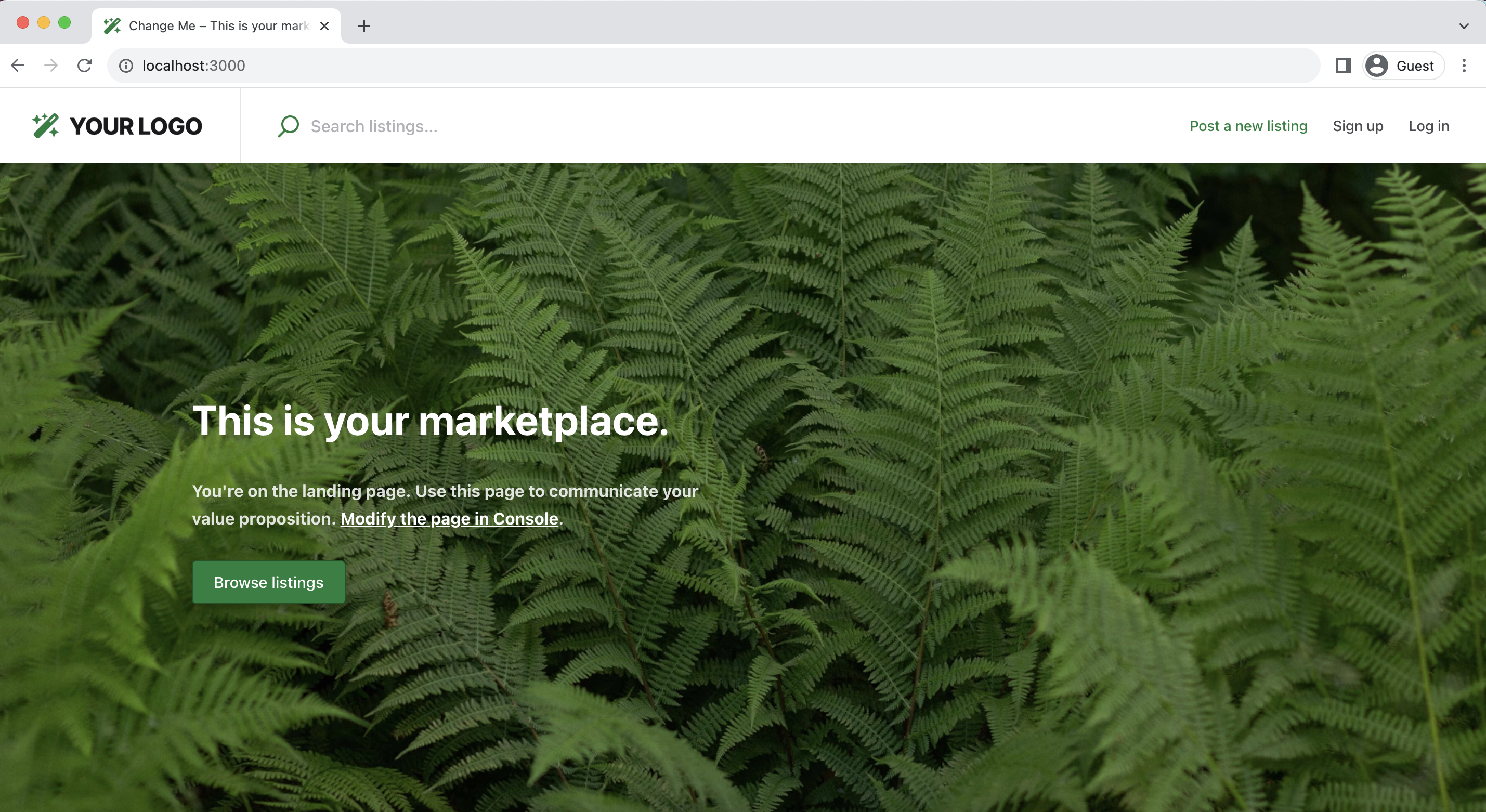
Task: Select the search magnifier icon
Action: tap(289, 126)
